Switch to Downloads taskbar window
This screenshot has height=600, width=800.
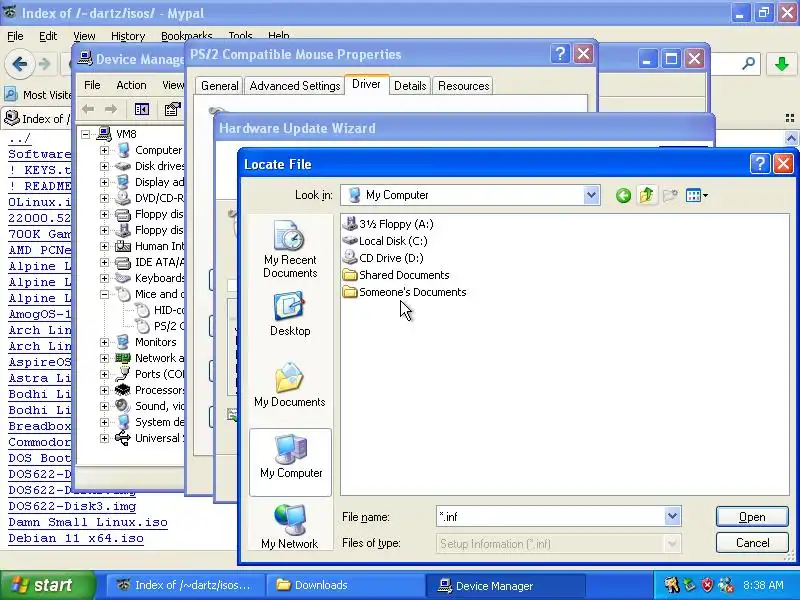coord(345,585)
